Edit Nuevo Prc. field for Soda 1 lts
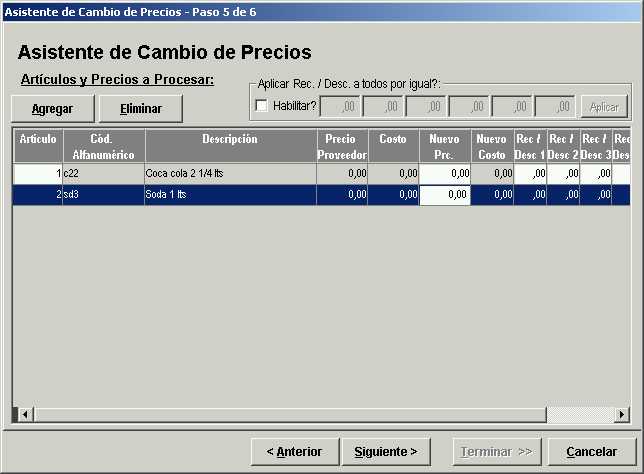 tap(444, 195)
